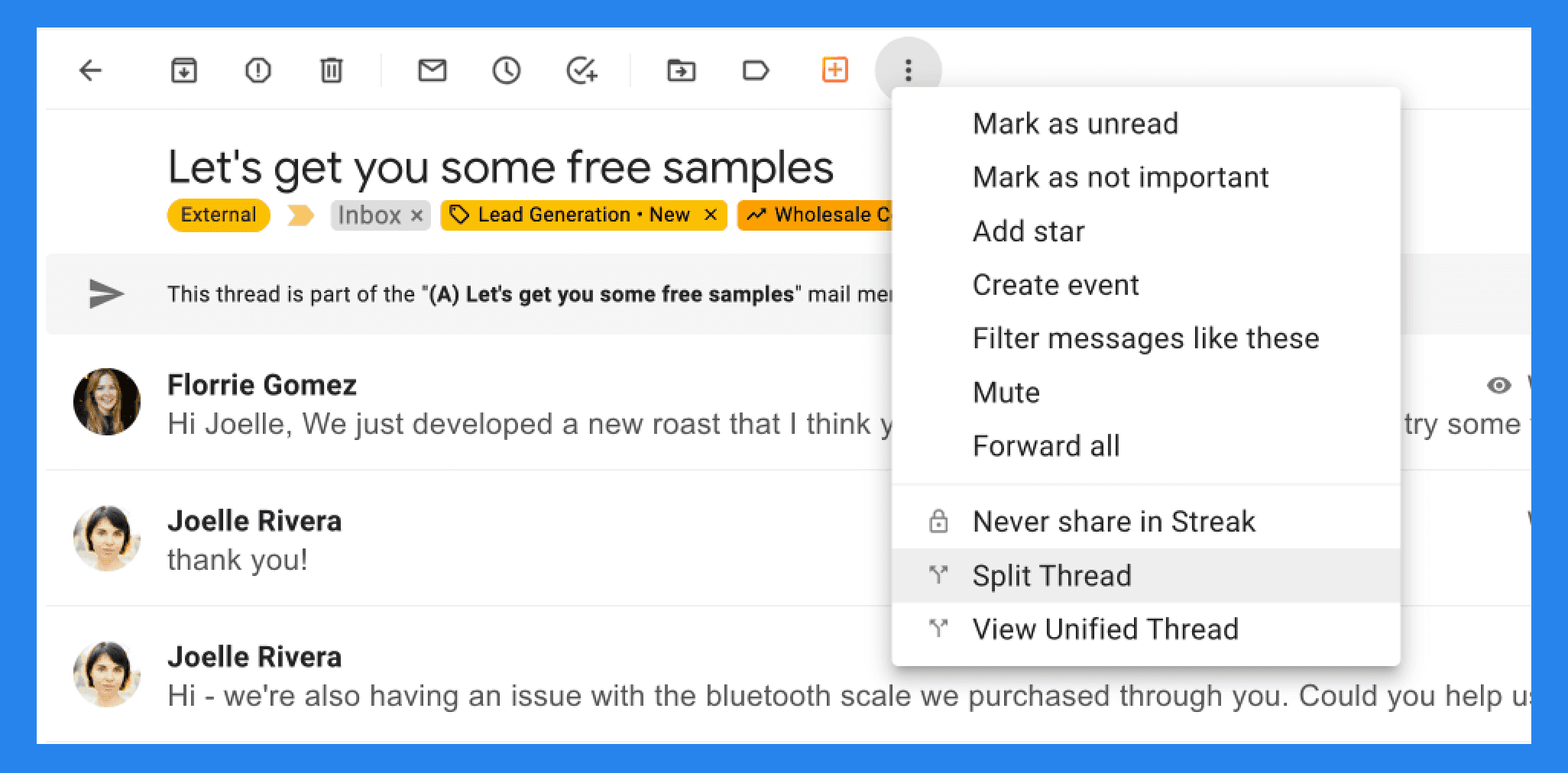The width and height of the screenshot is (1568, 773).
Task: Select Never share in Streak
Action: [x=1145, y=522]
